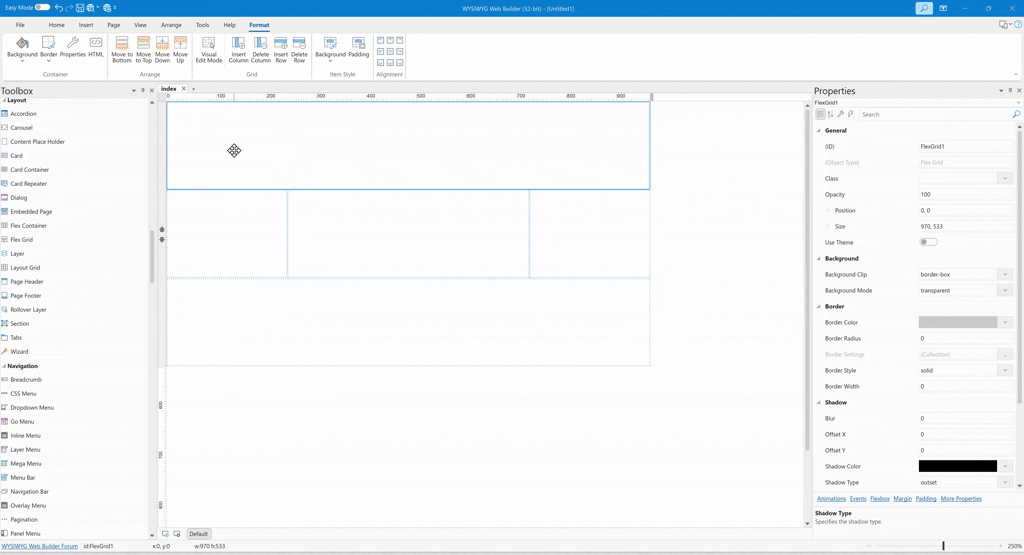
Task: Click the ribbon search magnifier icon in title bar
Action: click(x=924, y=8)
